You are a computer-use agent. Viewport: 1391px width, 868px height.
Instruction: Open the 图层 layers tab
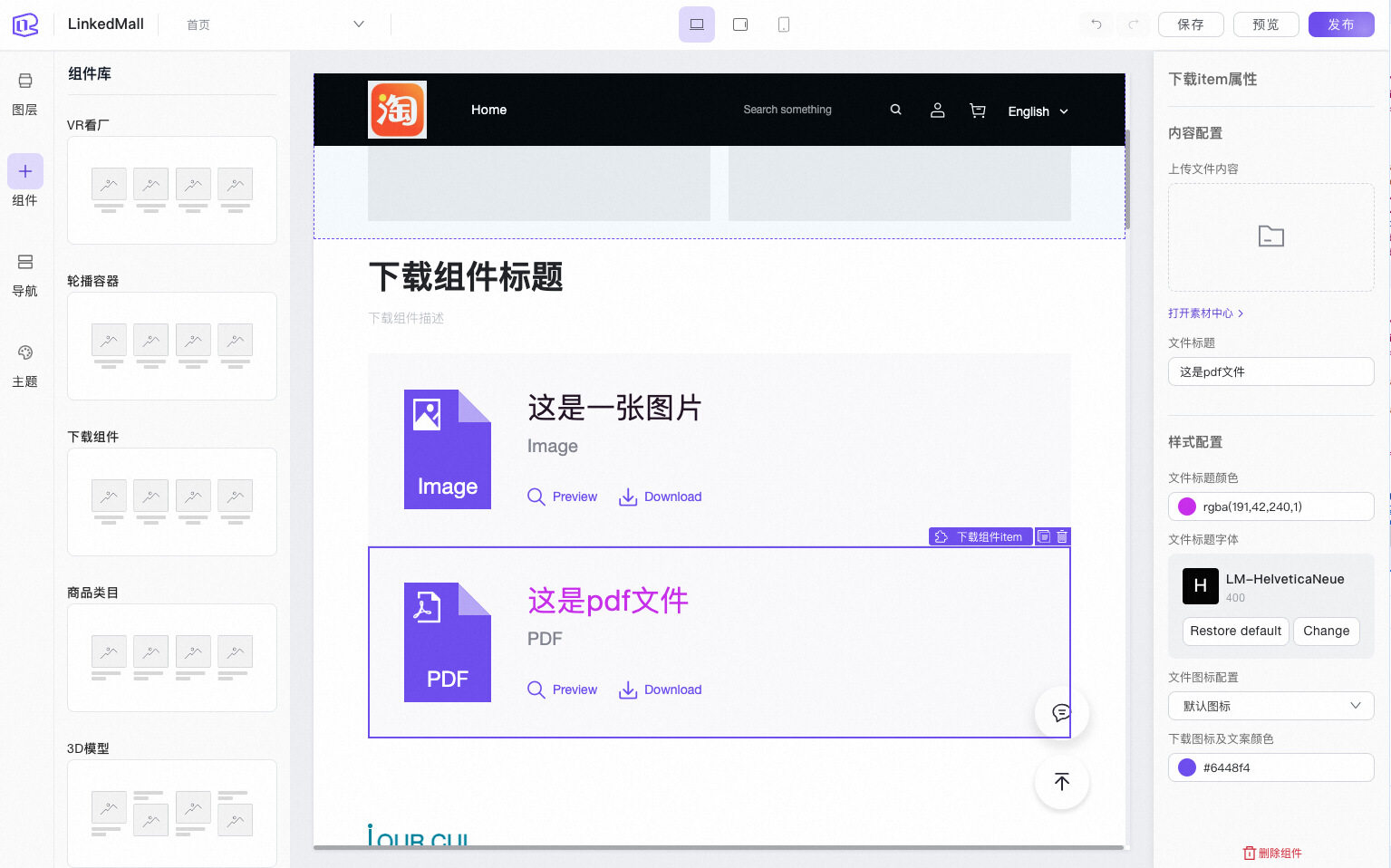[24, 94]
